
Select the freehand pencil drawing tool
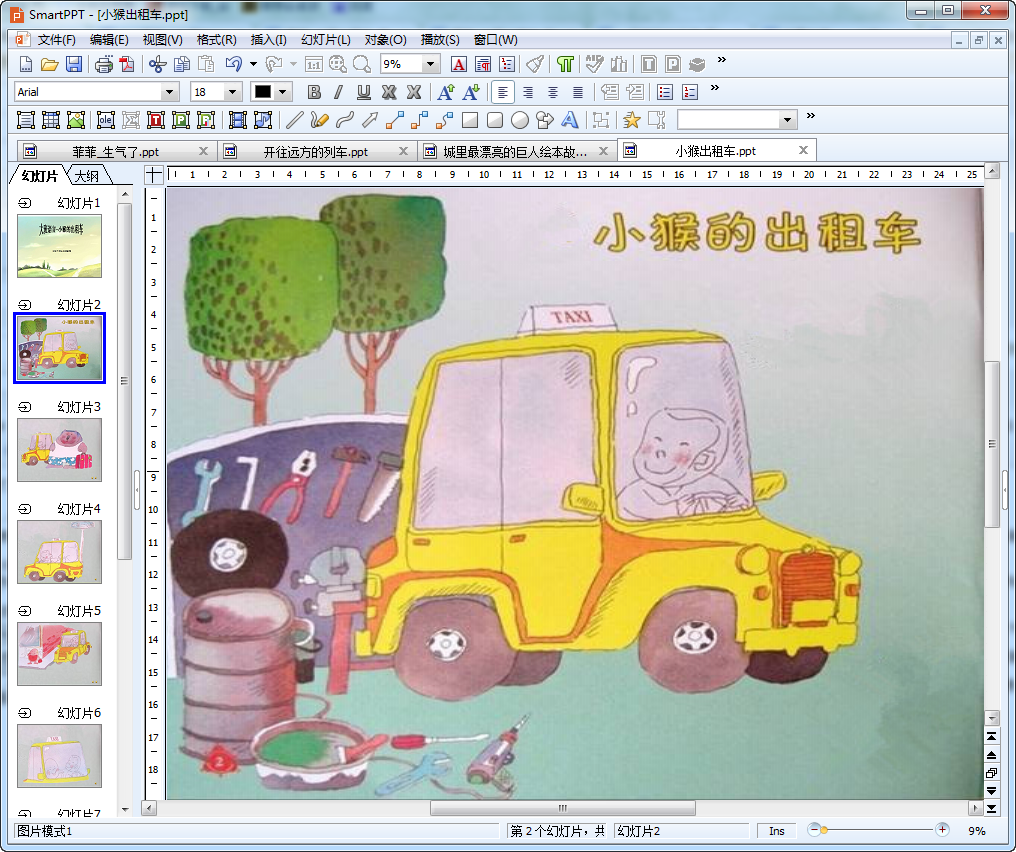click(319, 120)
